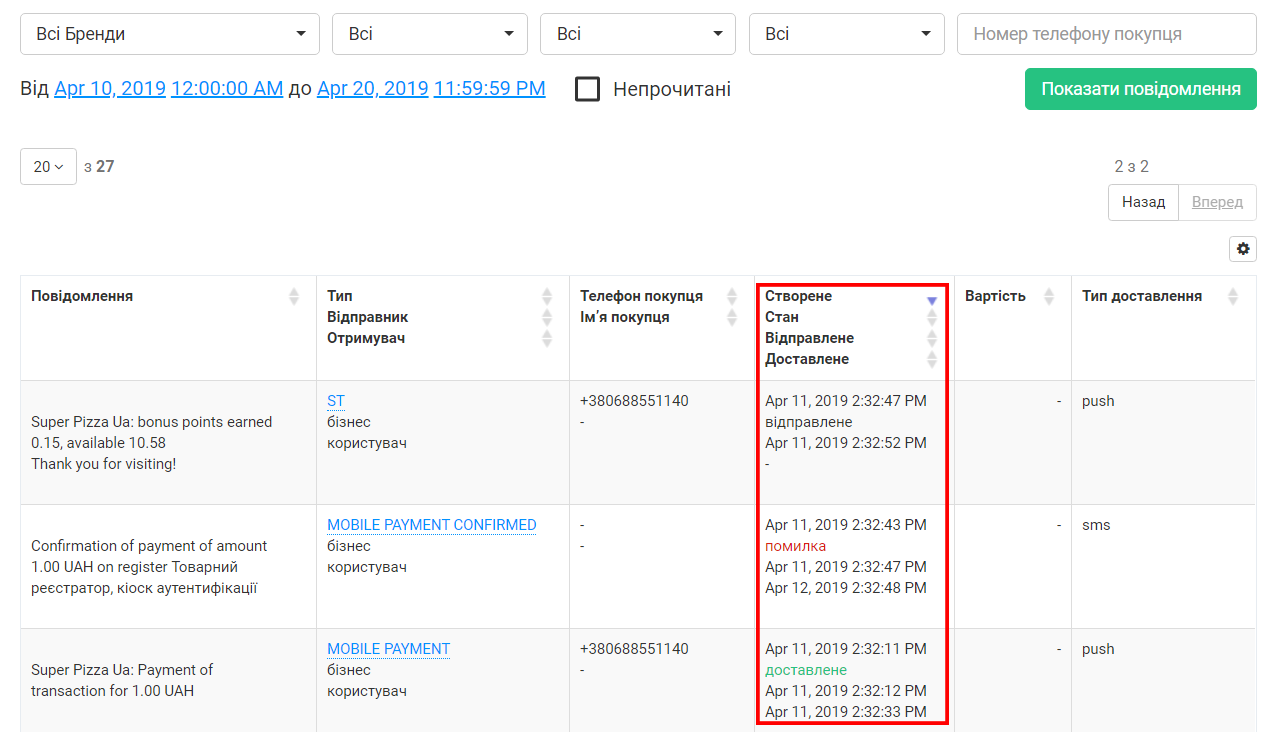Click the ST message type link
Image resolution: width=1267 pixels, height=732 pixels.
coord(336,401)
